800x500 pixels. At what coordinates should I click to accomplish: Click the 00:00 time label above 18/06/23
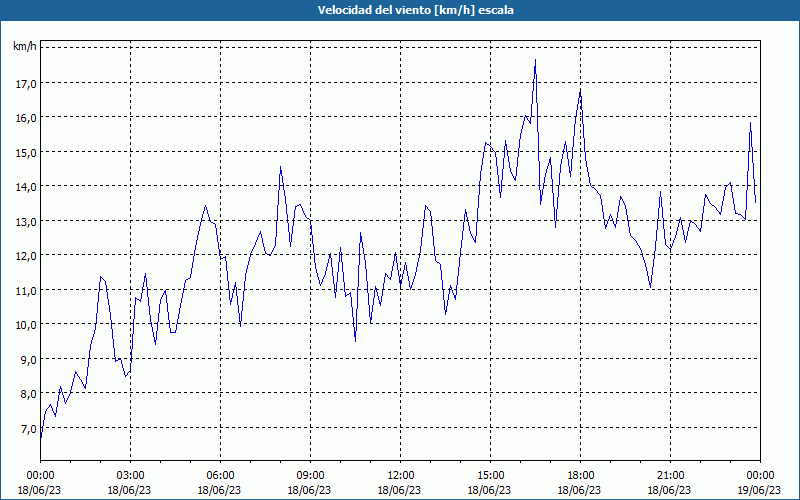(x=40, y=476)
